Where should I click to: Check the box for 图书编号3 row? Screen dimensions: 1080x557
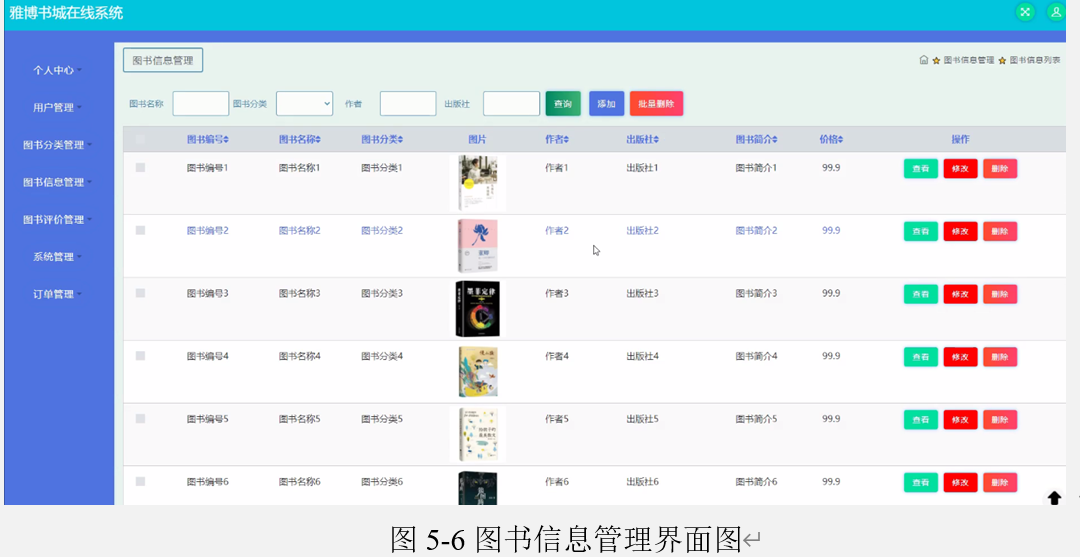141,293
